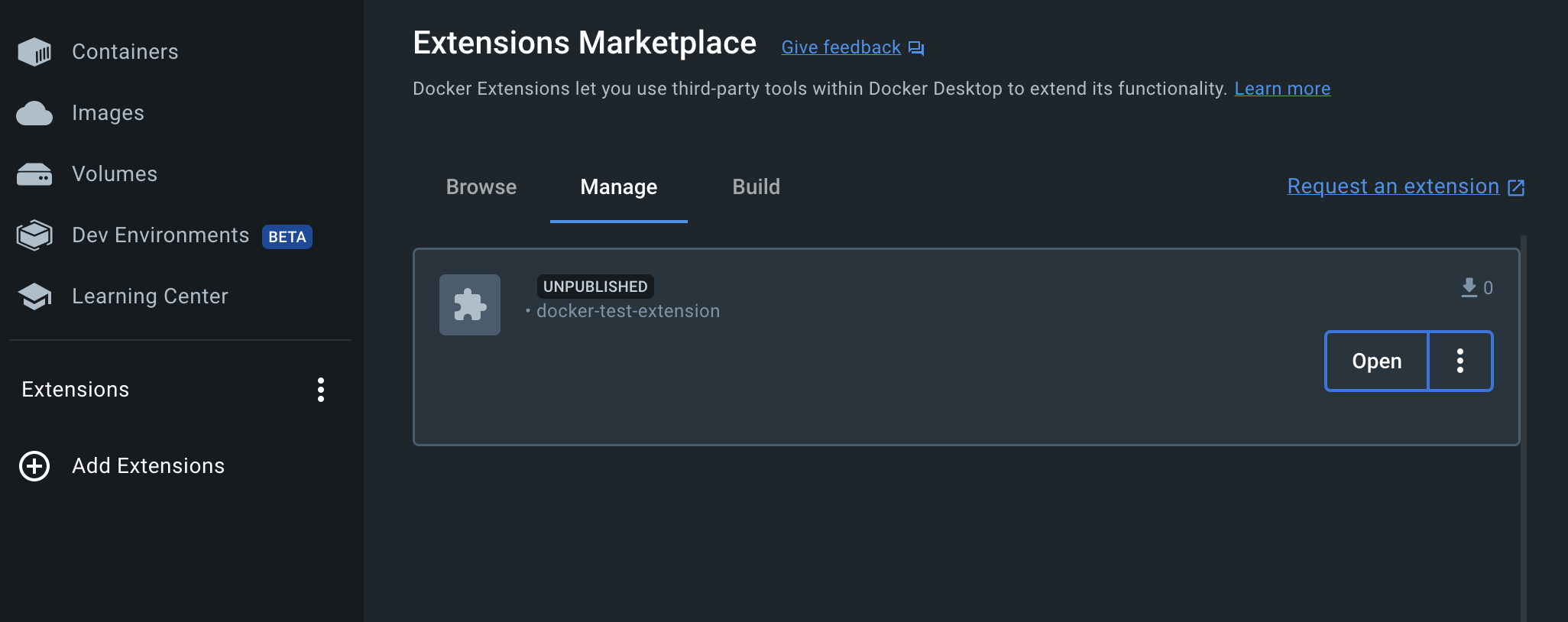Screen dimensions: 1568x622
Task: Click the Images cloud icon
Action: 34,113
